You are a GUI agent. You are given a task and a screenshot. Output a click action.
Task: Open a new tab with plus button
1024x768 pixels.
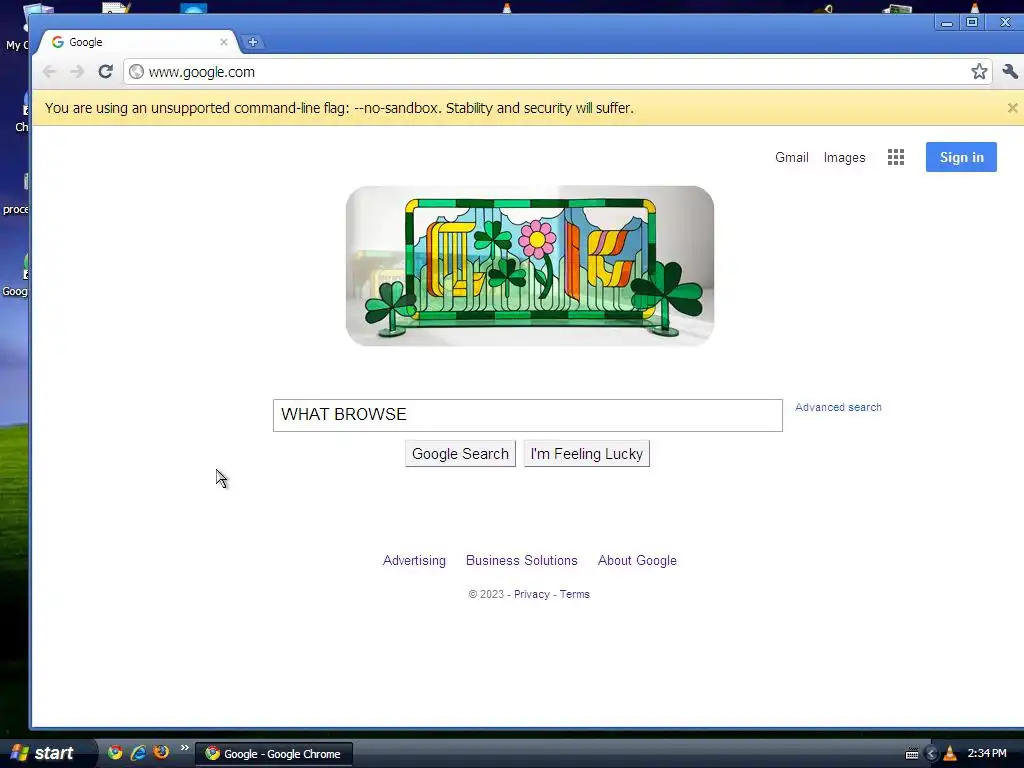pos(253,42)
